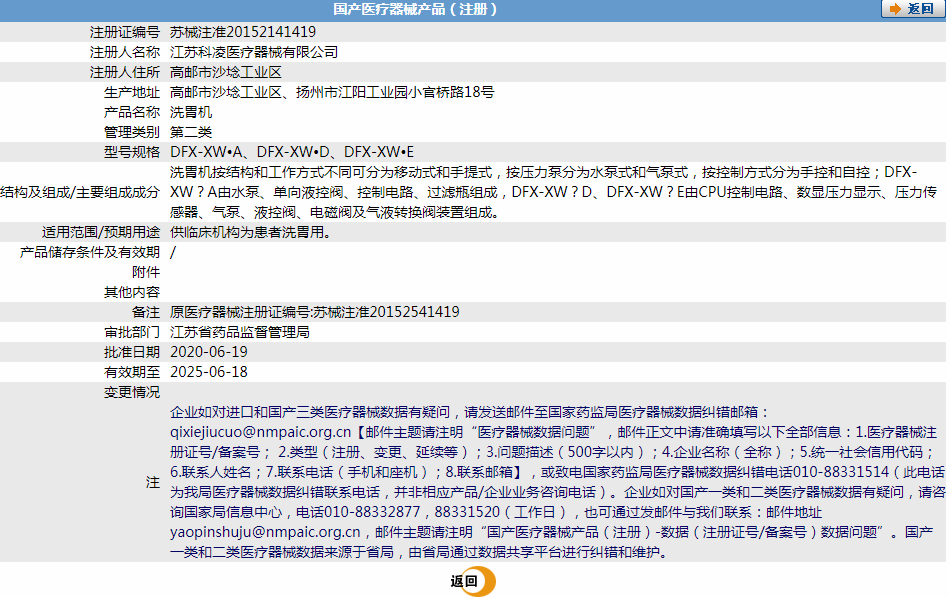Click the product name 洗胃机
949x597 pixels.
(x=191, y=112)
